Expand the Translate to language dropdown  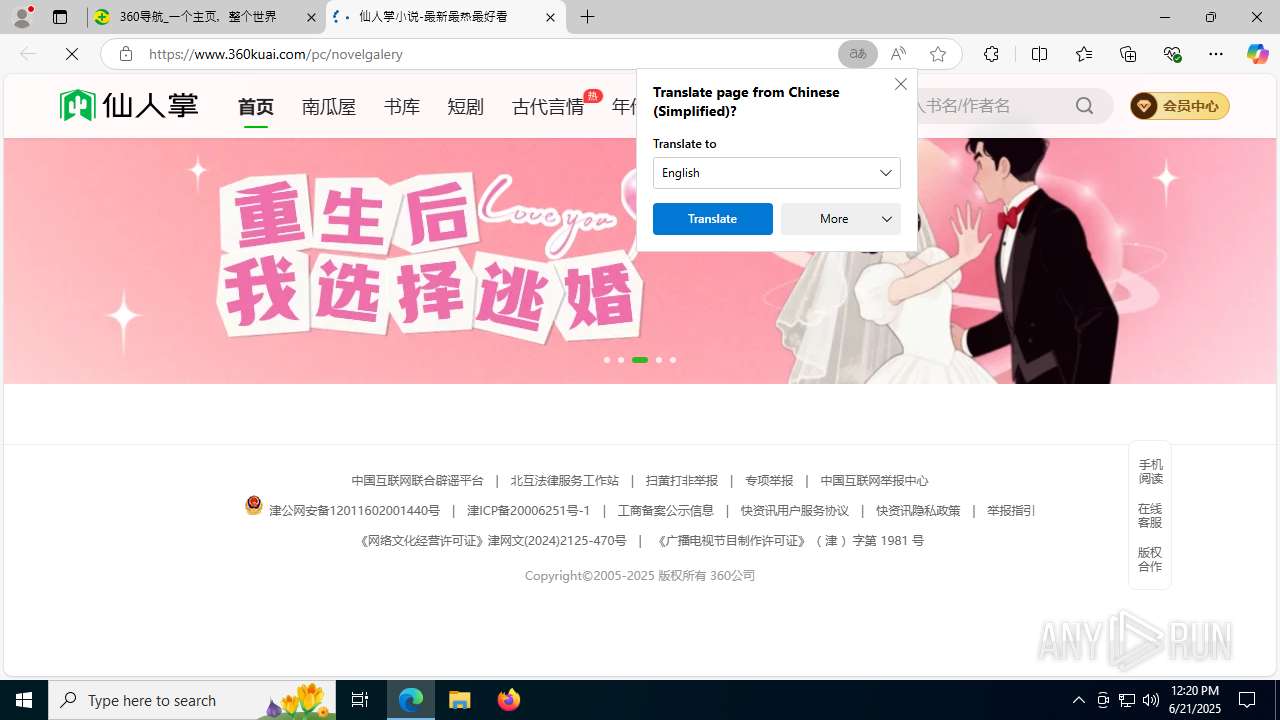coord(777,173)
